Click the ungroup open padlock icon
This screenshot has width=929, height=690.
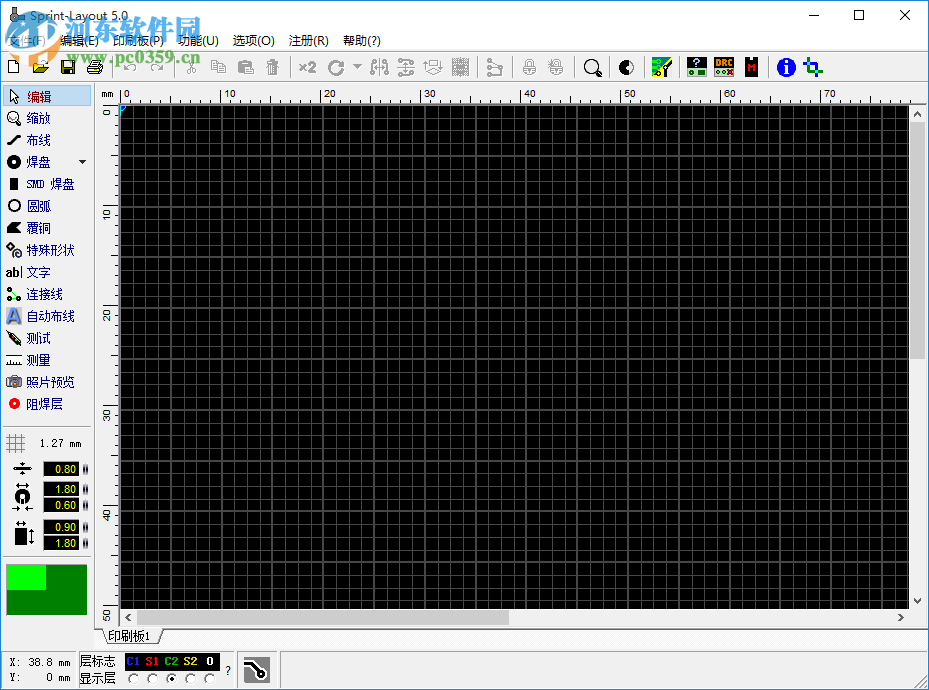click(555, 67)
